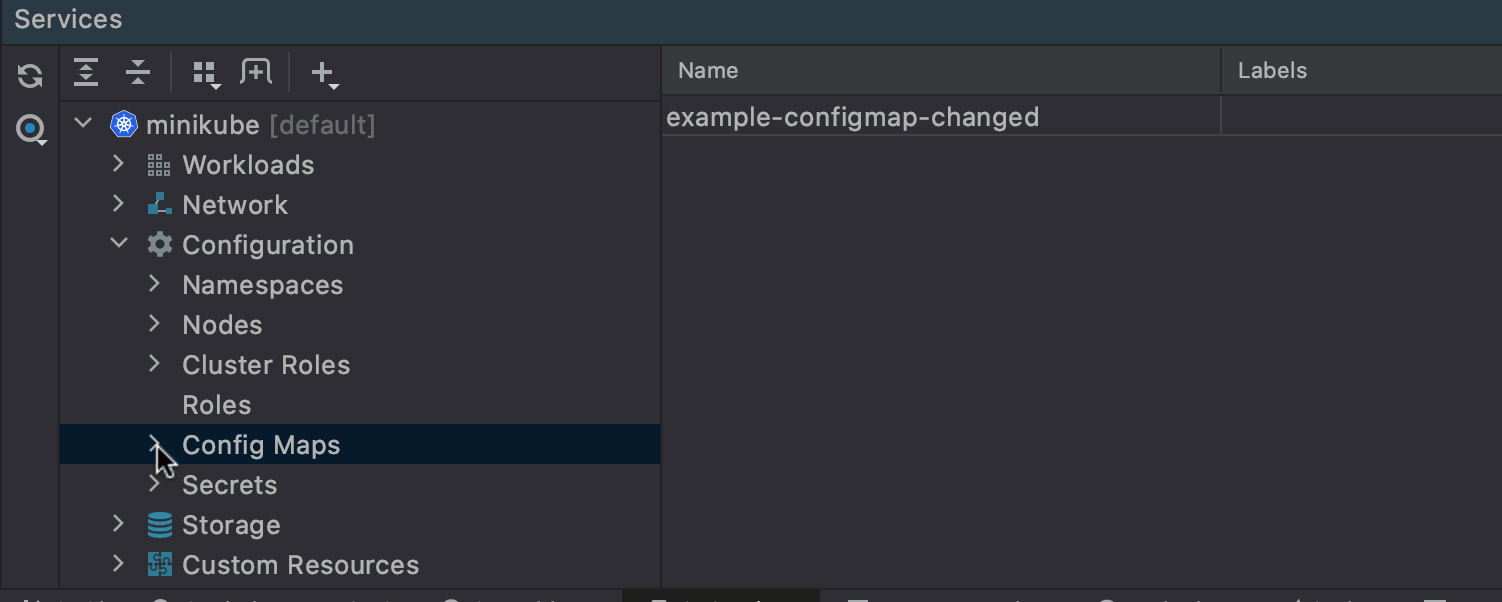
Task: Sort by the Name column header
Action: [x=941, y=71]
